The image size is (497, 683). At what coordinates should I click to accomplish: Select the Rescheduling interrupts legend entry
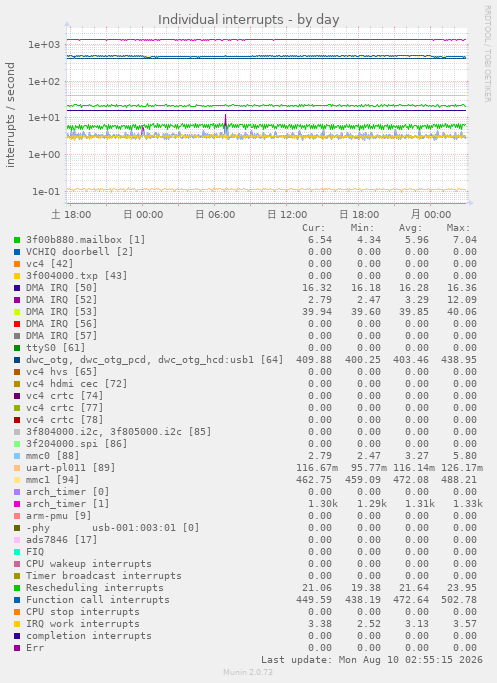point(95,588)
